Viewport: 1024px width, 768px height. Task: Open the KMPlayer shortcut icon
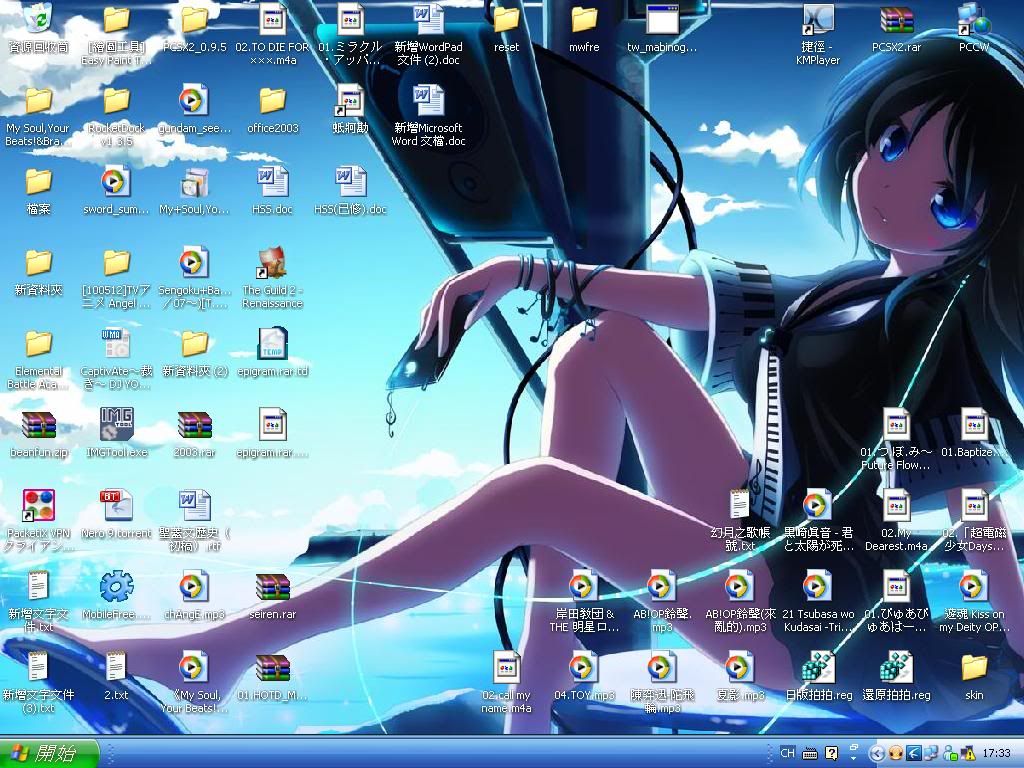[817, 20]
